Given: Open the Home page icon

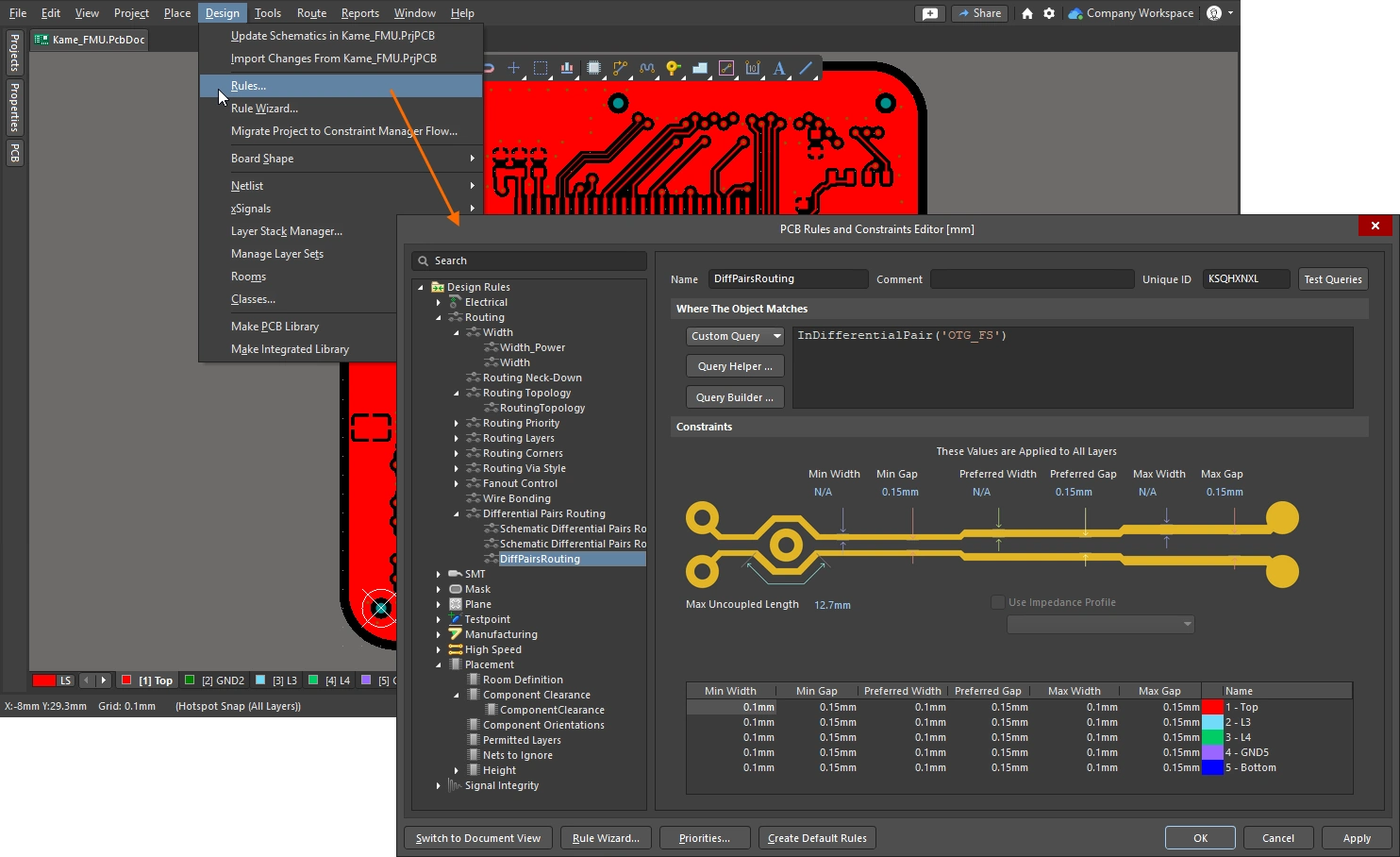Looking at the screenshot, I should (x=1027, y=13).
